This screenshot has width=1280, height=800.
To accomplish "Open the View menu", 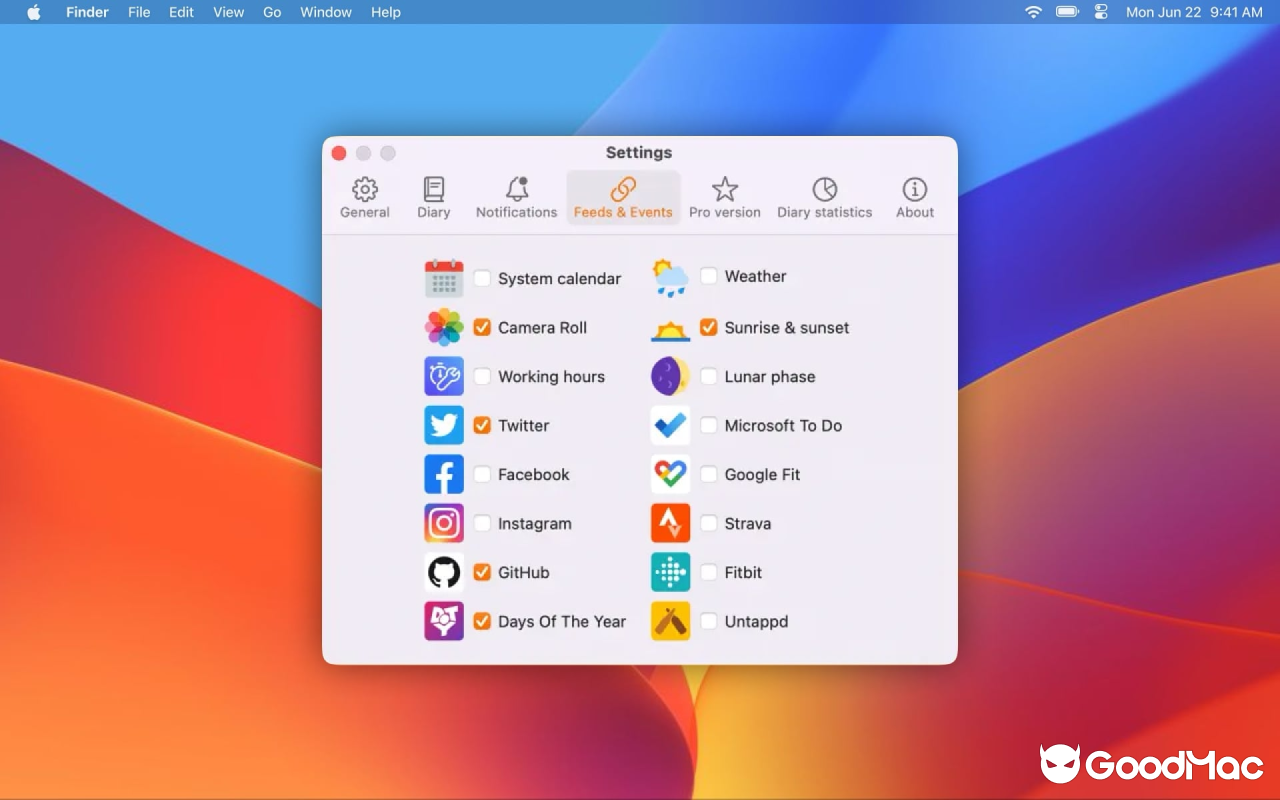I will (229, 12).
